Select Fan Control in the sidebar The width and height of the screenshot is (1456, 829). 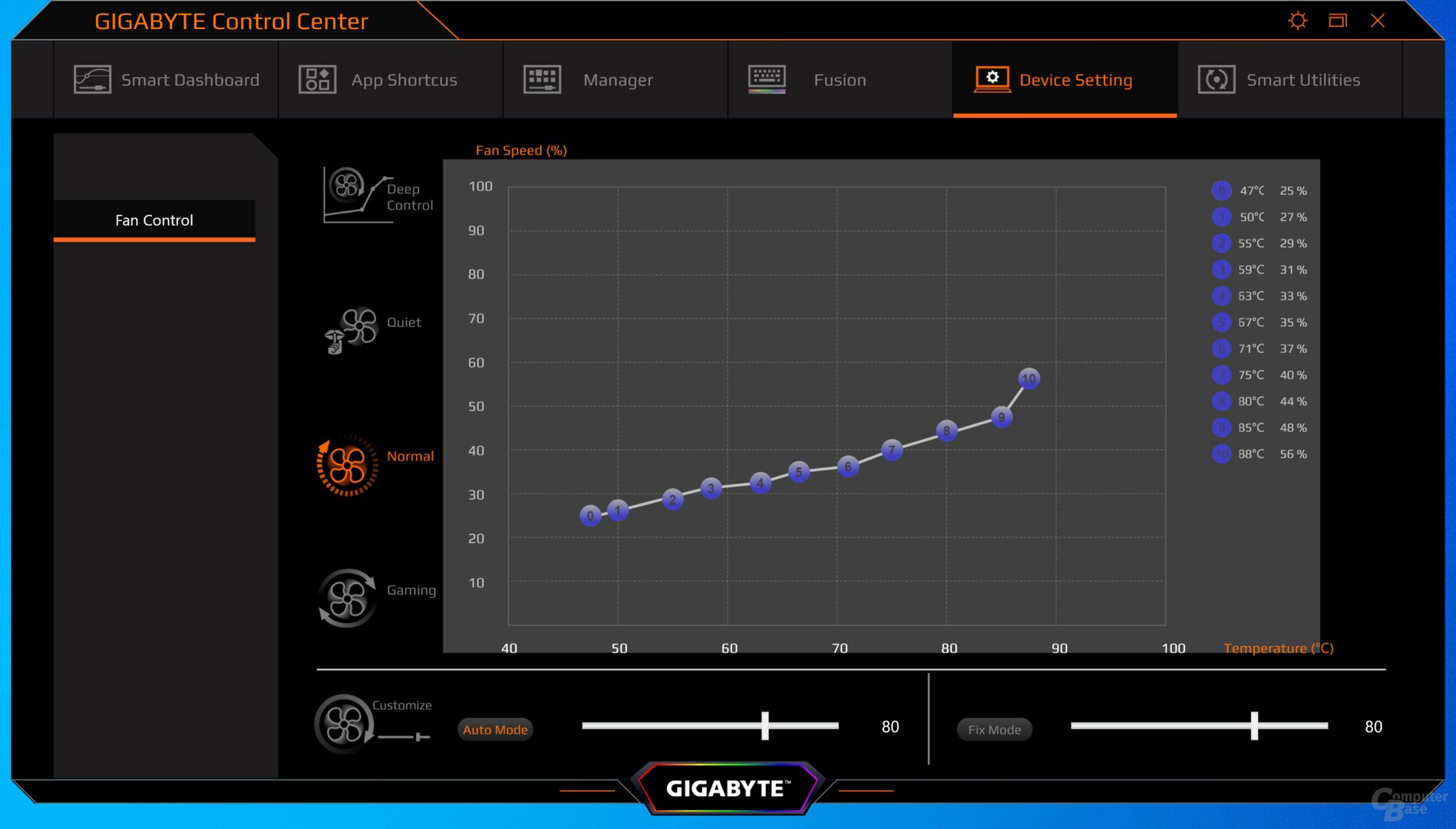coord(154,220)
